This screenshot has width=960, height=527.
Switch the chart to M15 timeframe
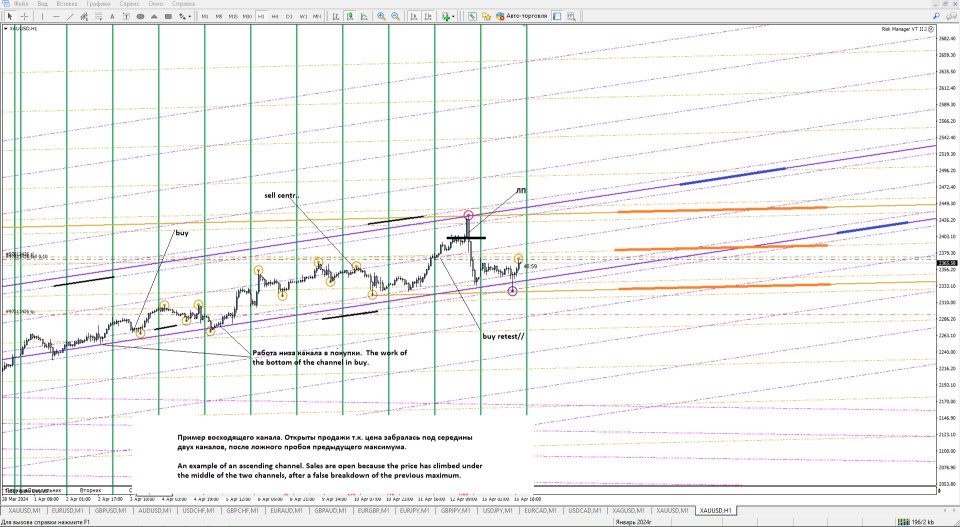click(233, 17)
